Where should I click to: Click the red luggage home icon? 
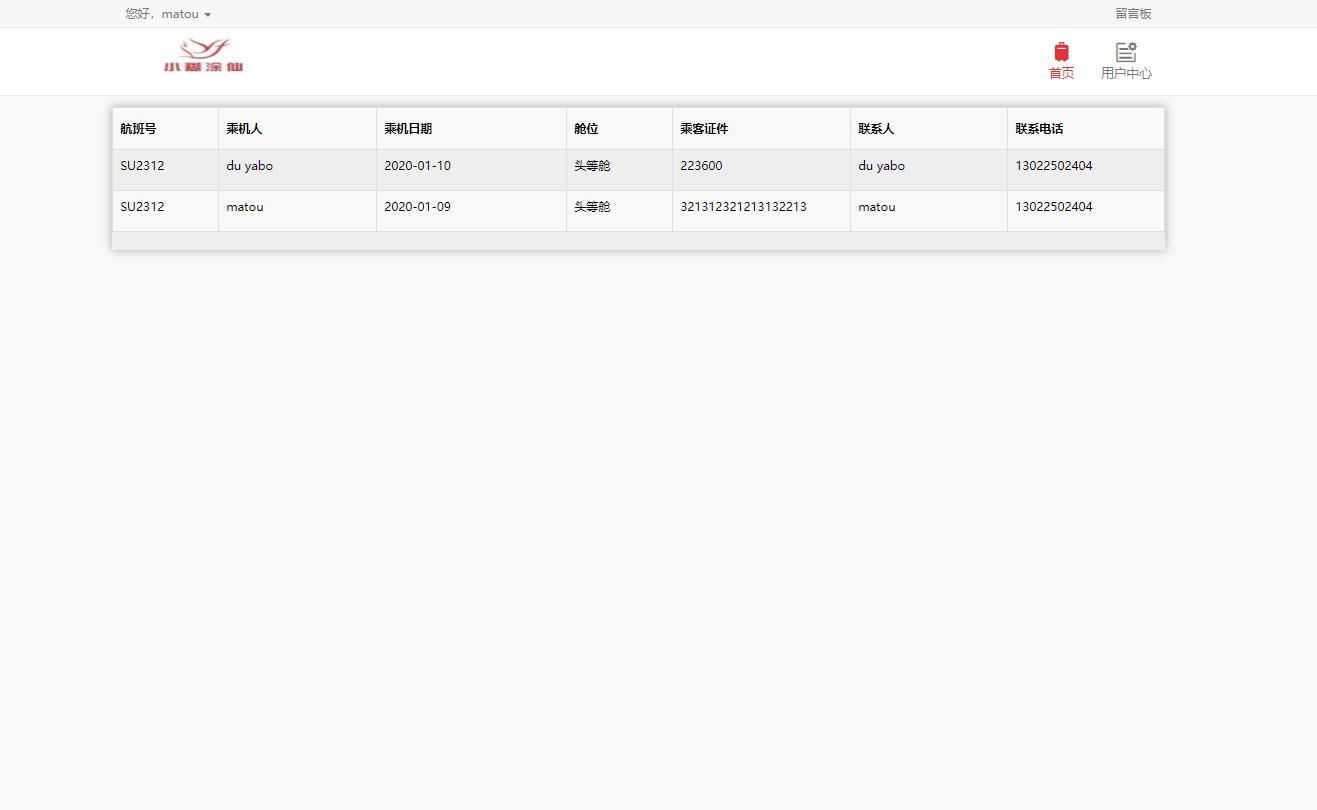[x=1061, y=52]
